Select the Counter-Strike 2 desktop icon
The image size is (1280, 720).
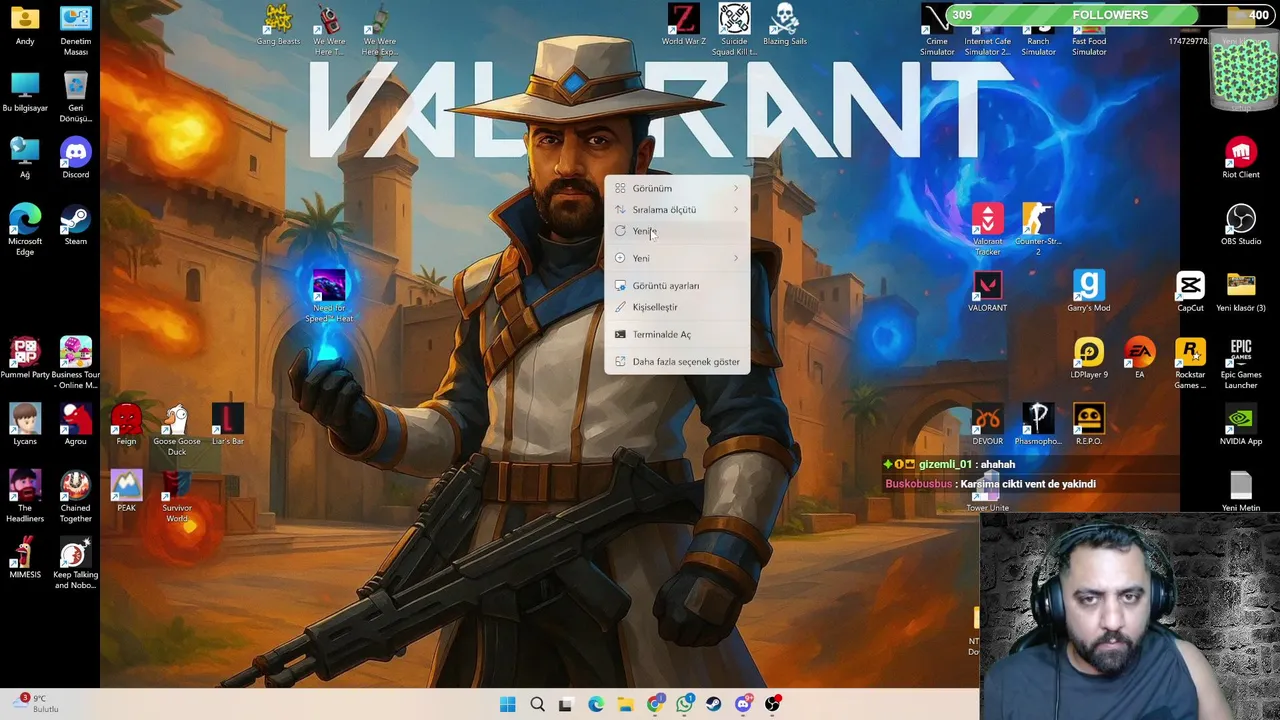pyautogui.click(x=1038, y=230)
